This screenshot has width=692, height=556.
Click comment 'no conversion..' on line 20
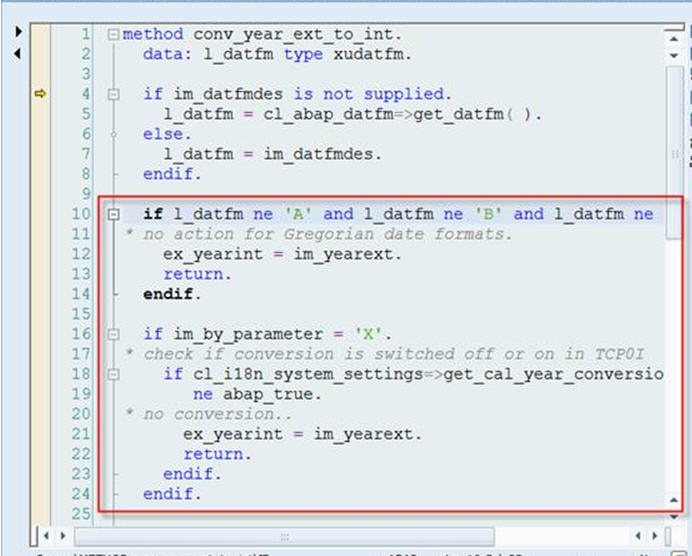click(217, 414)
